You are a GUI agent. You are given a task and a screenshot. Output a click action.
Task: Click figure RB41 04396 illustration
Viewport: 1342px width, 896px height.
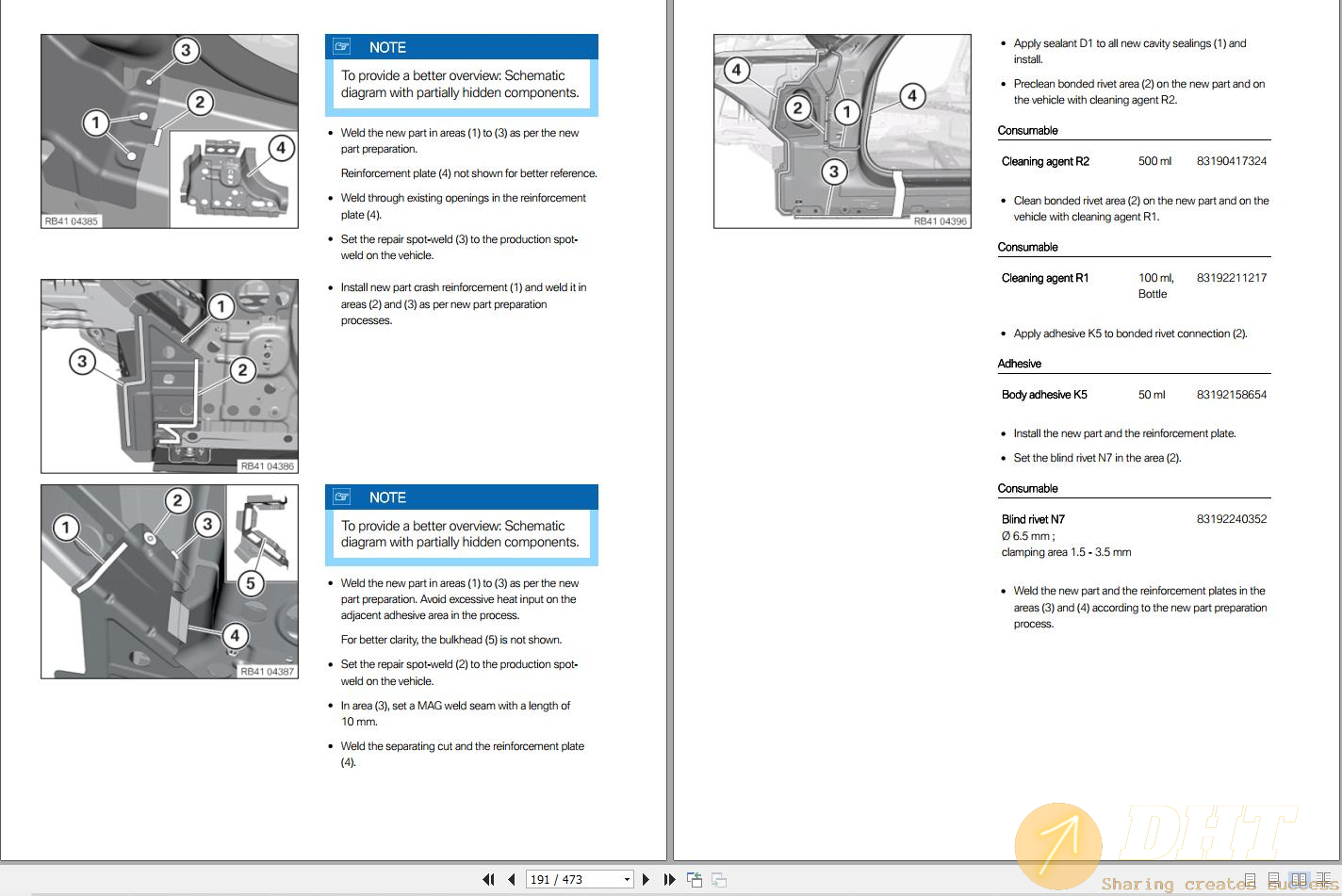coord(843,131)
